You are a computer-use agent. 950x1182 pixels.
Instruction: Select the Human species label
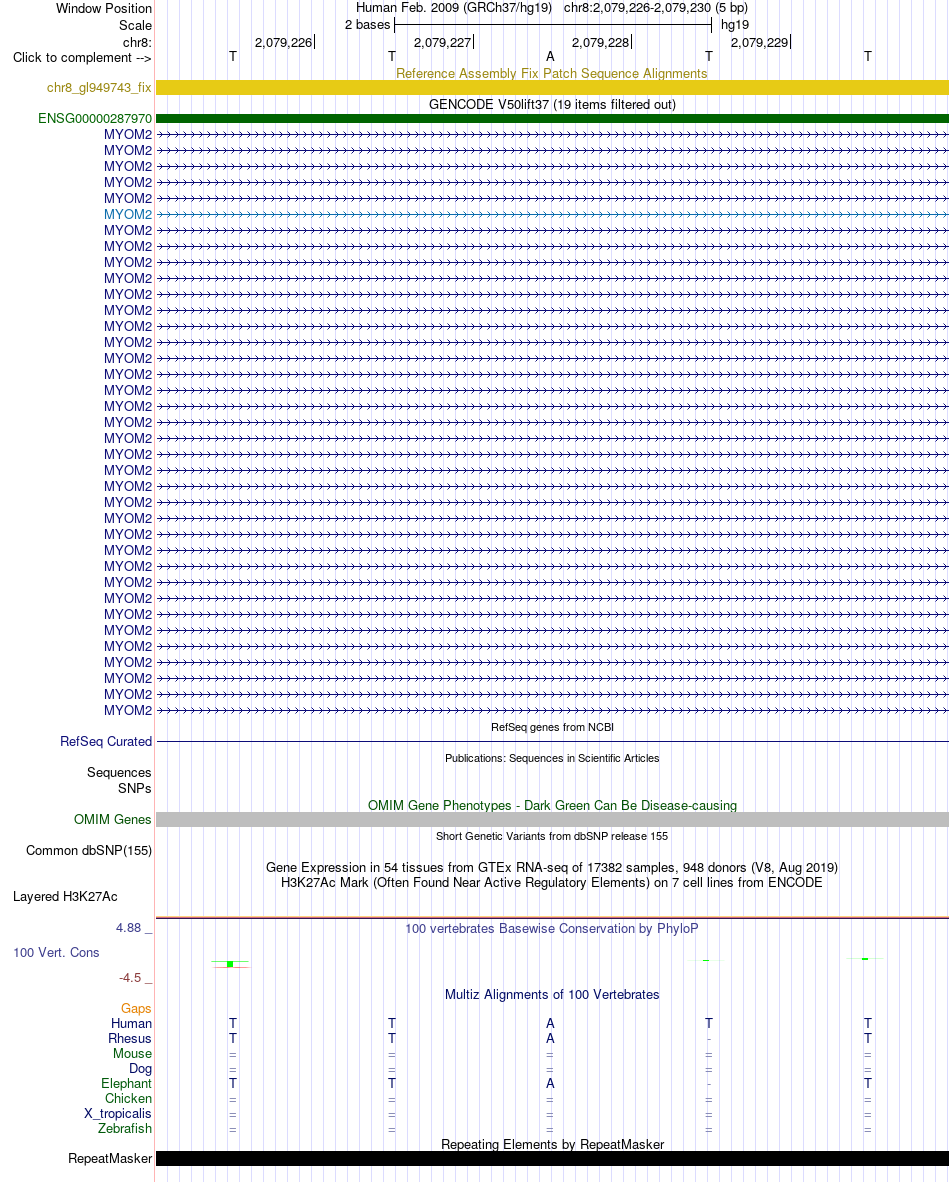click(131, 1024)
